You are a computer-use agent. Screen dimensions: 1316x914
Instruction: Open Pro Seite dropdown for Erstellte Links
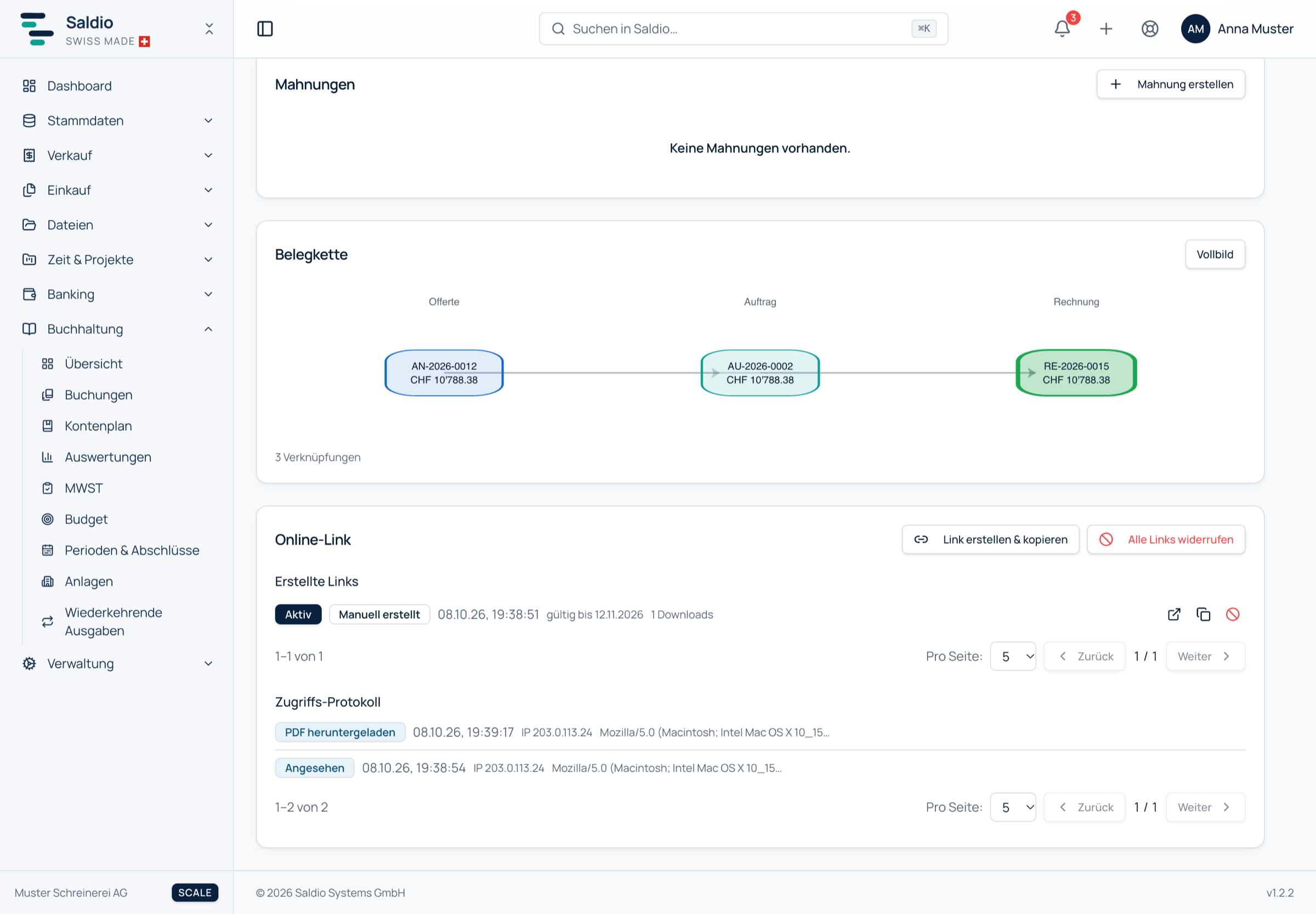[x=1013, y=656]
